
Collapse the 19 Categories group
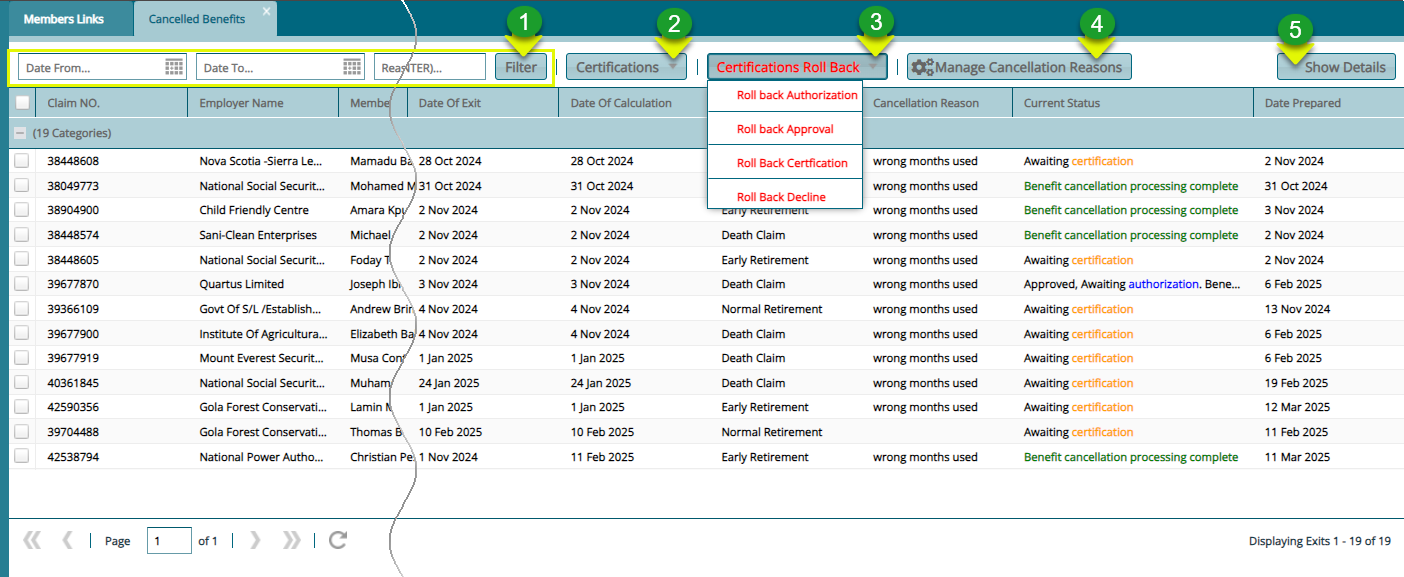coord(19,133)
